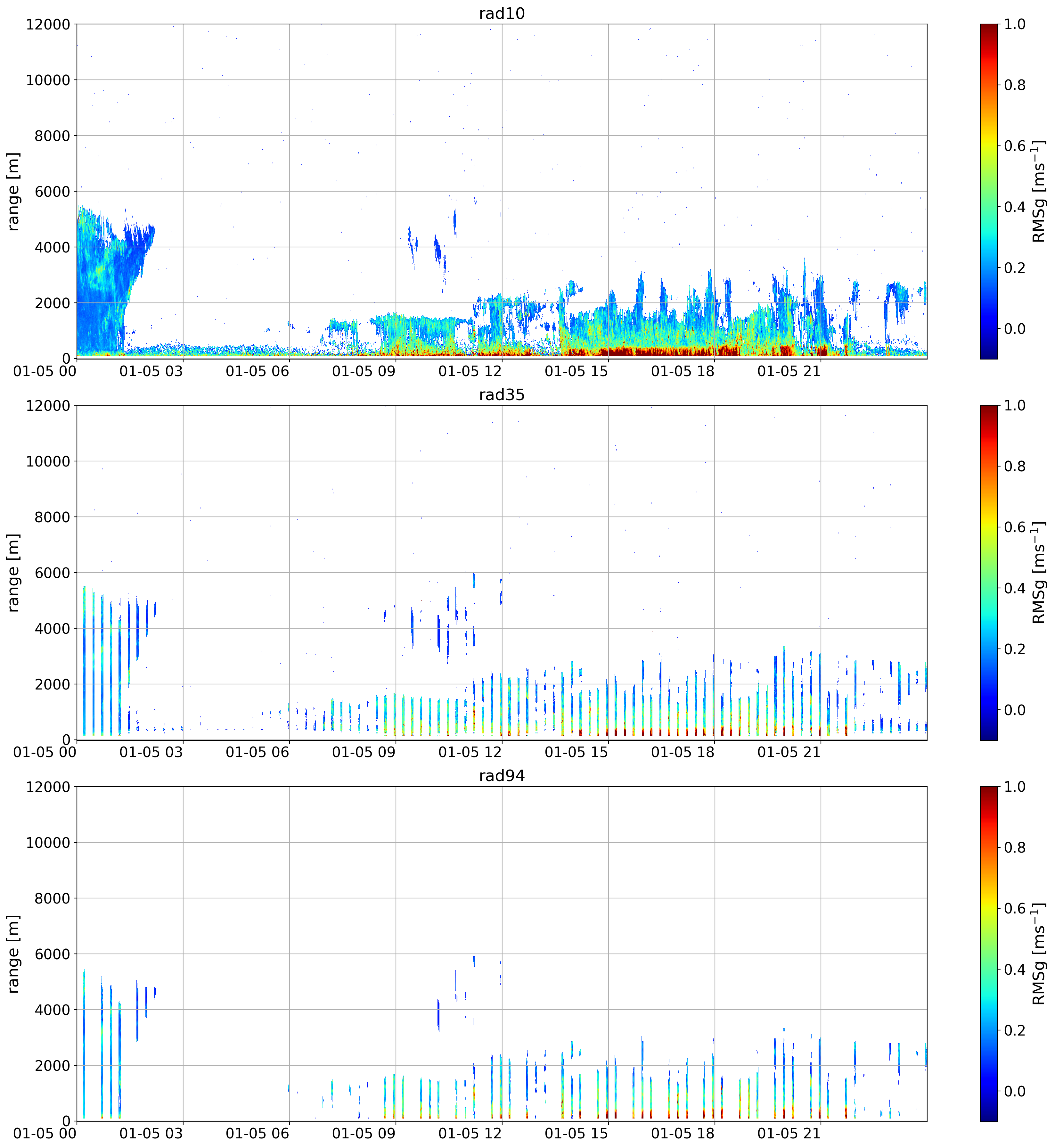Click the rad94 plot title
This screenshot has height=1148, width=1055.
(501, 776)
